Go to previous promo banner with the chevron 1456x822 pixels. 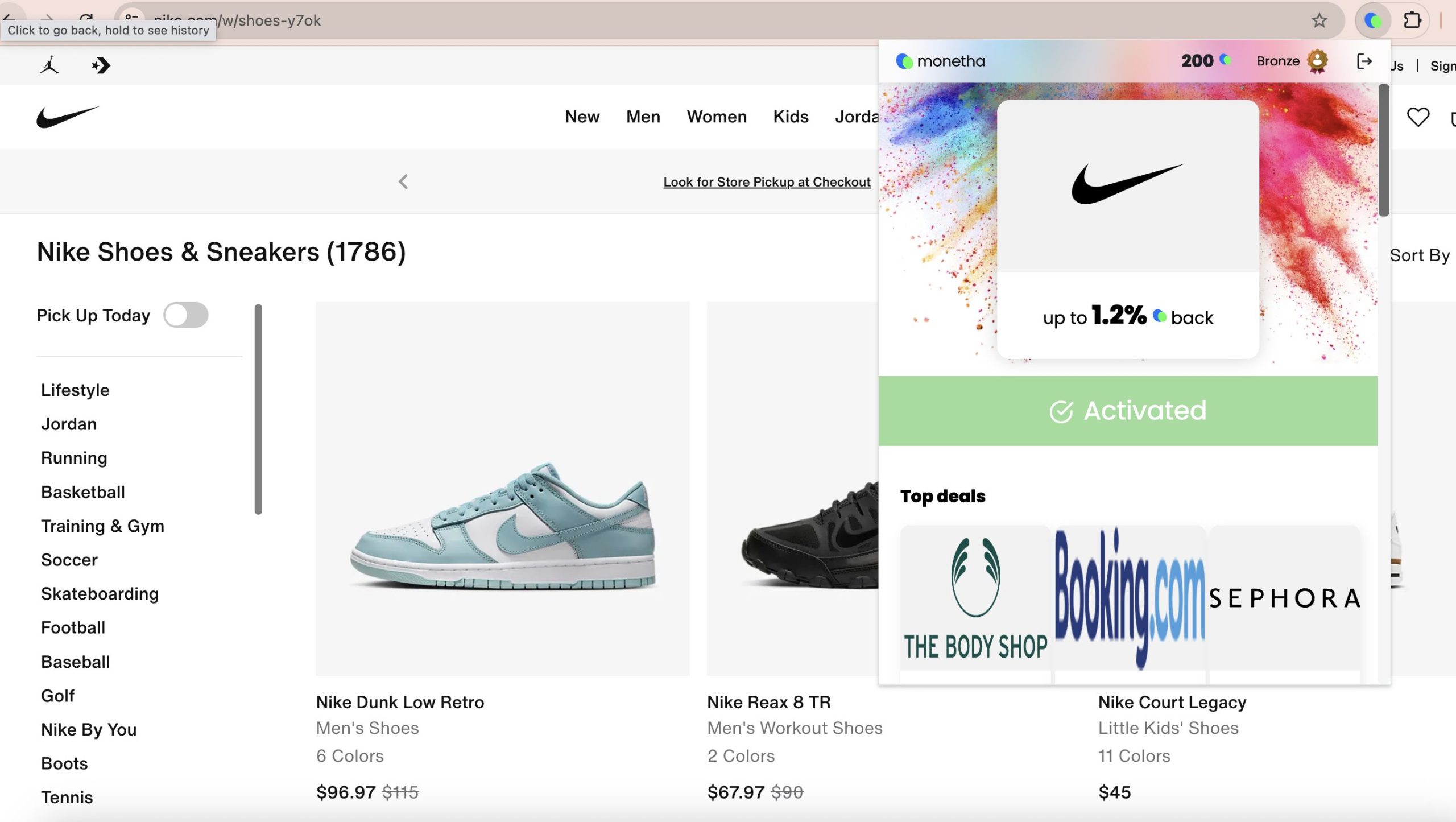tap(403, 182)
